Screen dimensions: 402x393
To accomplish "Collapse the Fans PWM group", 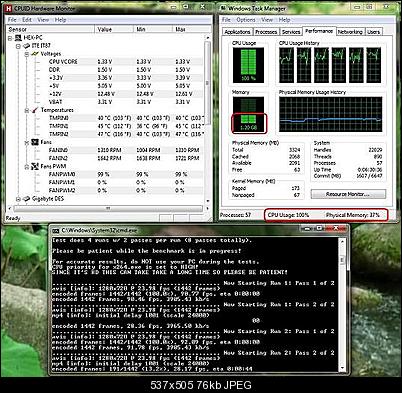I will [27, 166].
